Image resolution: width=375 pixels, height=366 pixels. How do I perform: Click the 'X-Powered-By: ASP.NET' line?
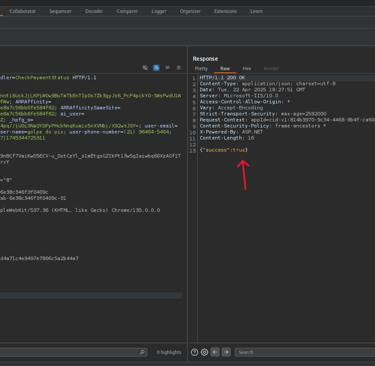coord(231,132)
